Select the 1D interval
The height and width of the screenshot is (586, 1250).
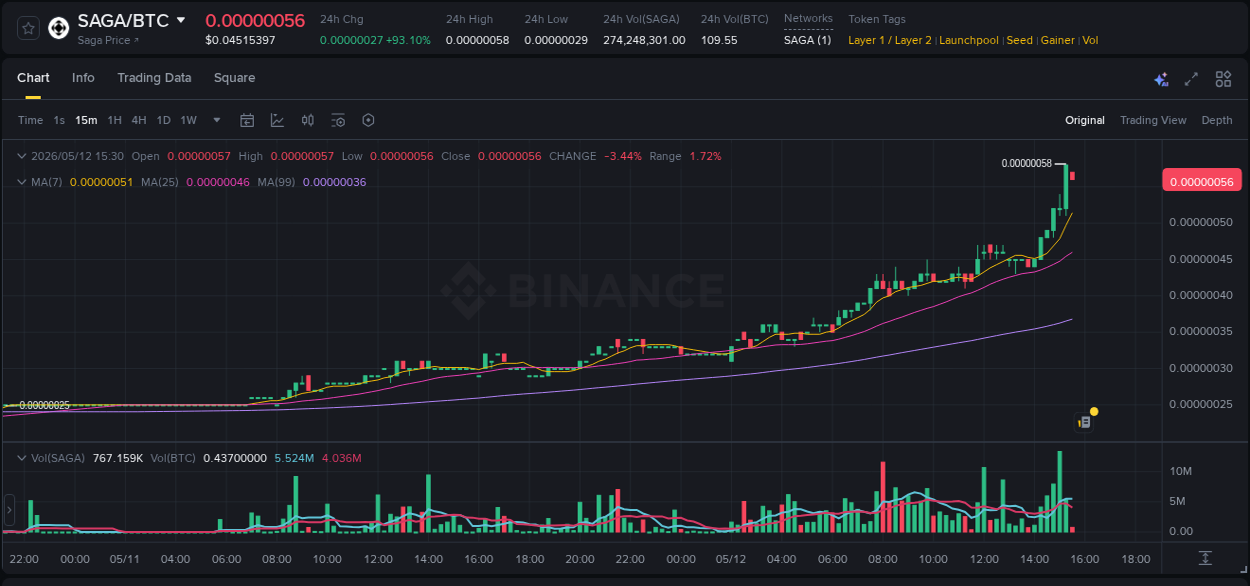tap(163, 120)
